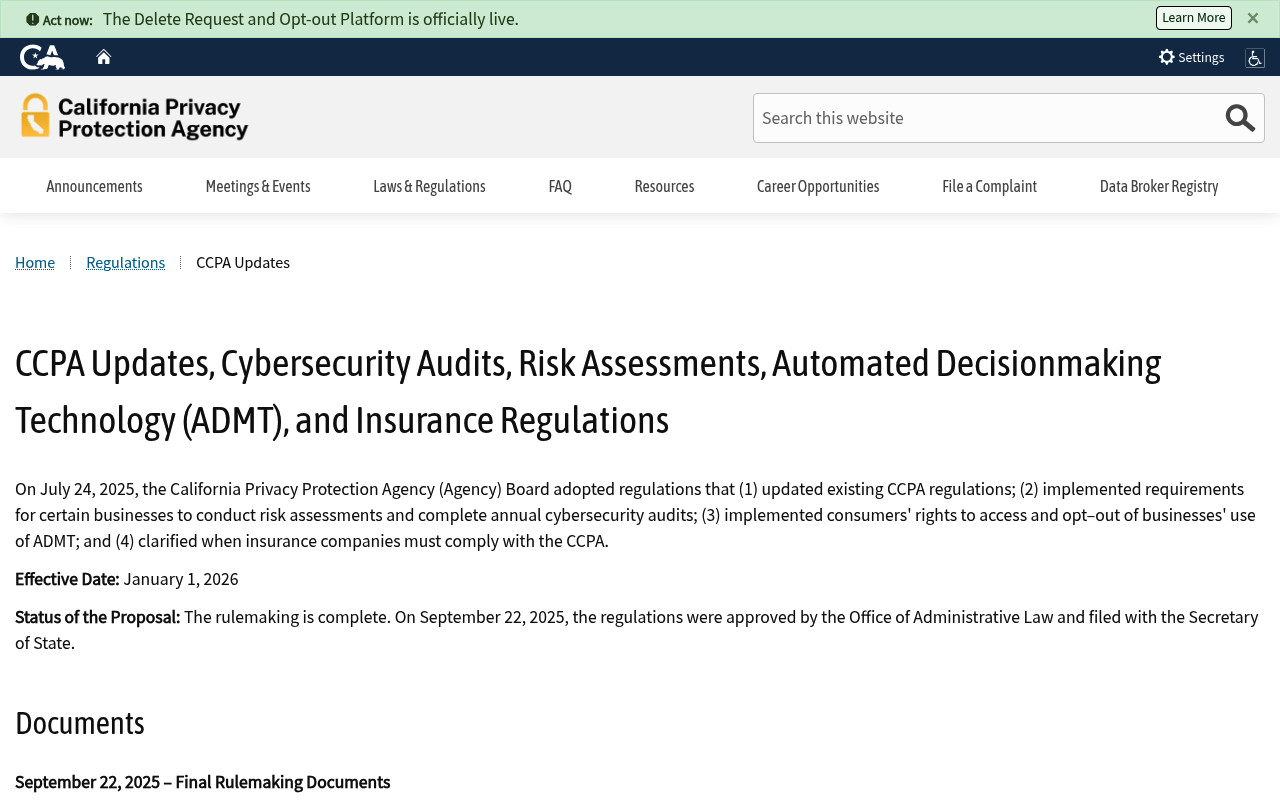Click September 22, 2025 Final Rulemaking Documents heading

tap(202, 782)
